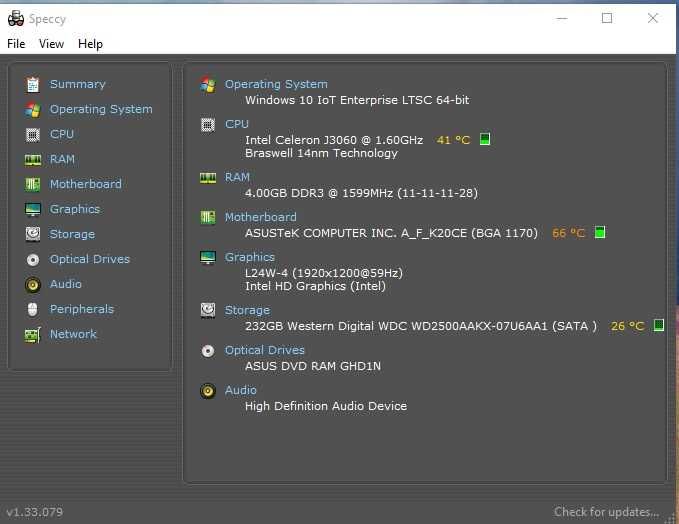Click the 4.00GB DDR3 @ 1599MHz text

361,193
